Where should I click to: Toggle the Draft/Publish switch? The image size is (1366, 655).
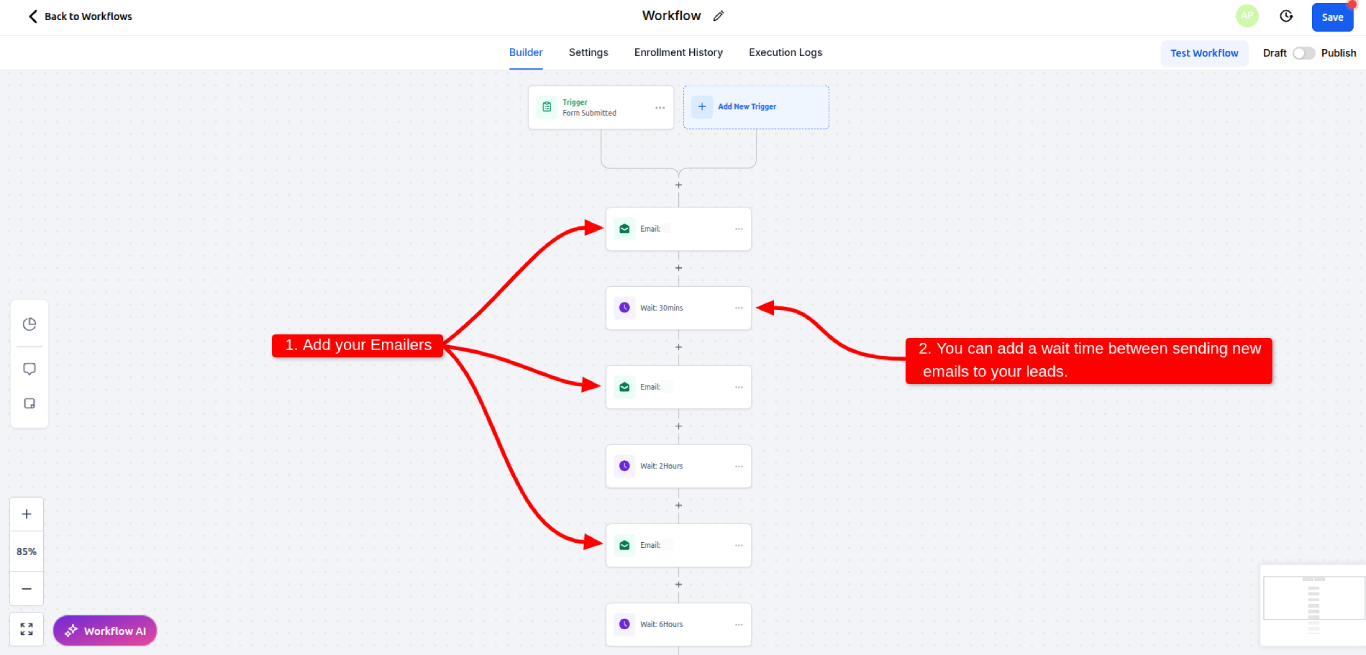click(x=1303, y=53)
